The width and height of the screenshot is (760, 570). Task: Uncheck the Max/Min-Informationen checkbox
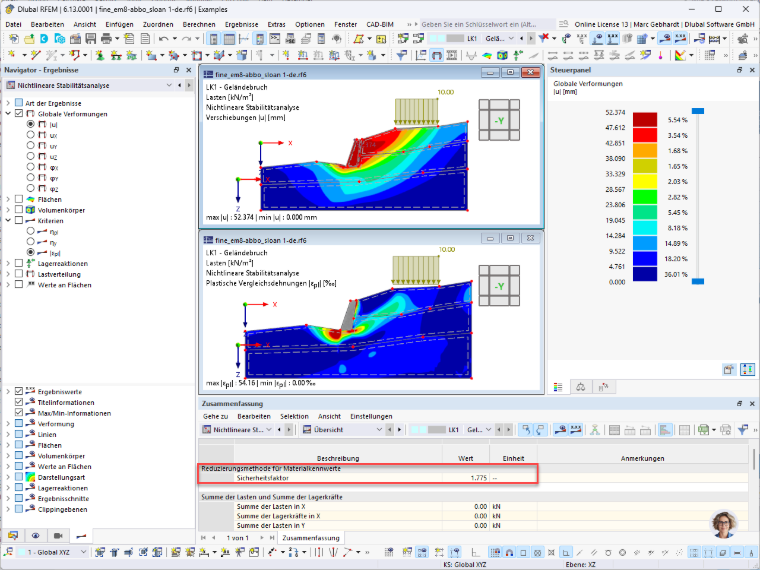coord(19,412)
